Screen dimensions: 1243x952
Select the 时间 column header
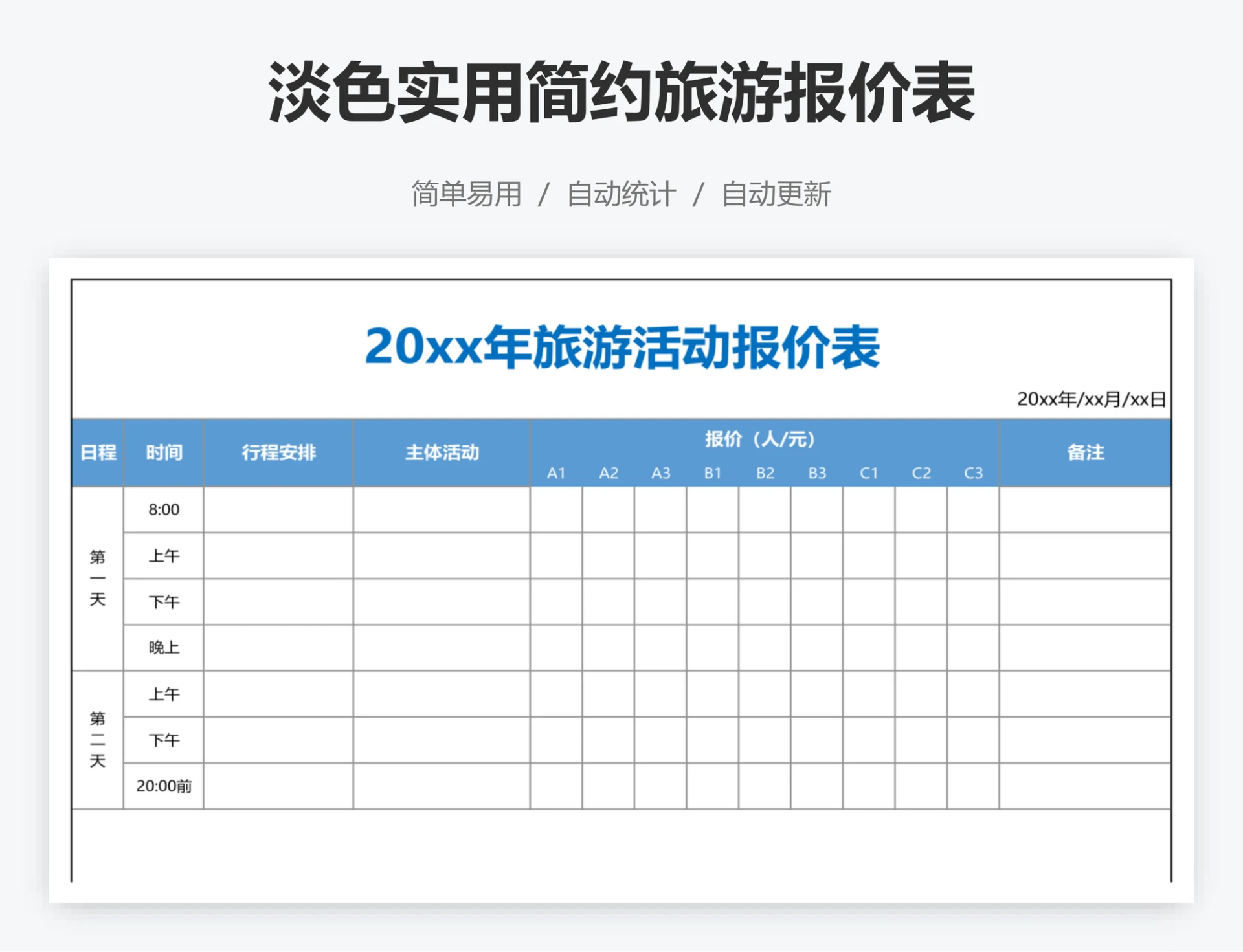coord(163,453)
